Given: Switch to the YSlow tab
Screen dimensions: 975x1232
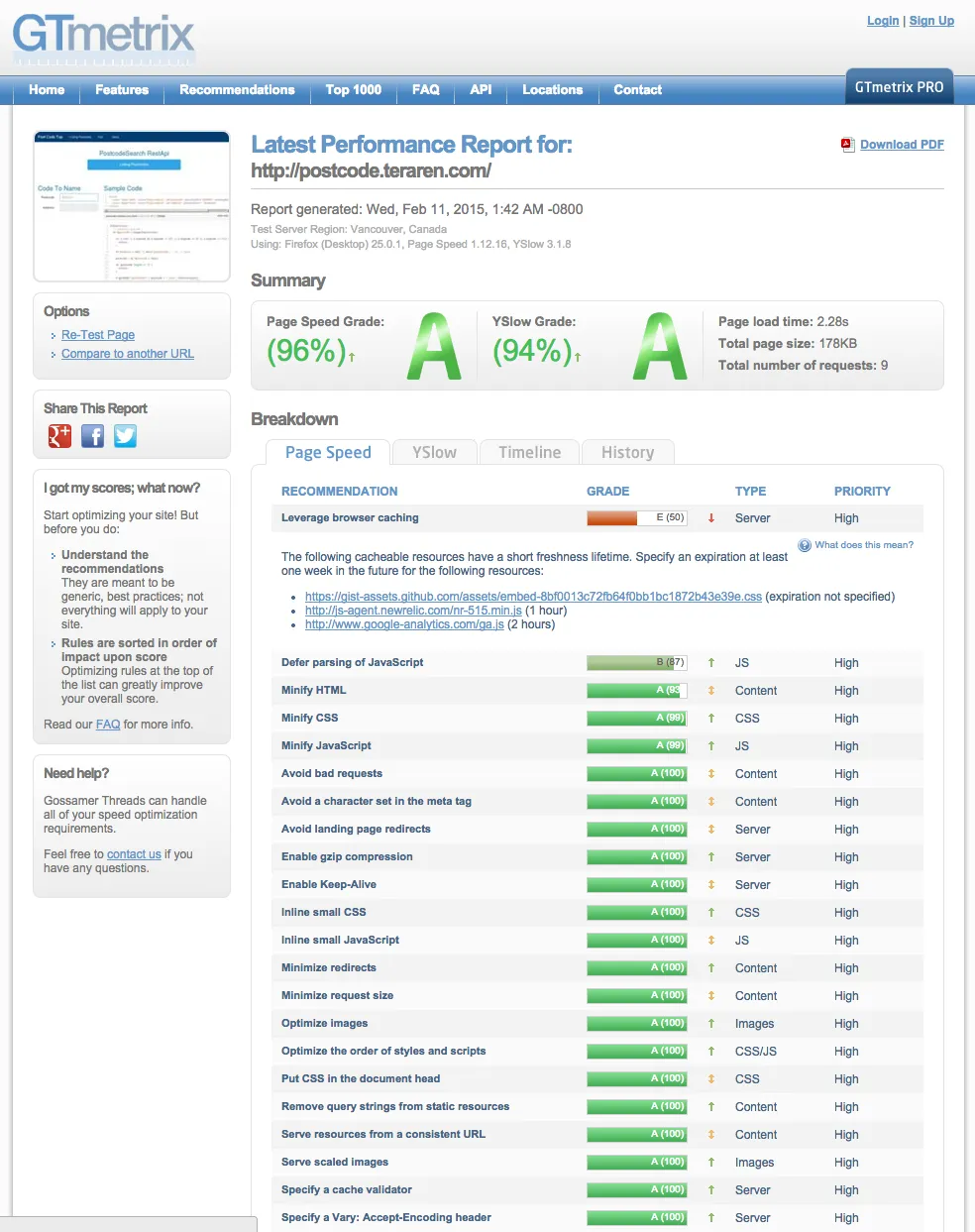Looking at the screenshot, I should 434,453.
